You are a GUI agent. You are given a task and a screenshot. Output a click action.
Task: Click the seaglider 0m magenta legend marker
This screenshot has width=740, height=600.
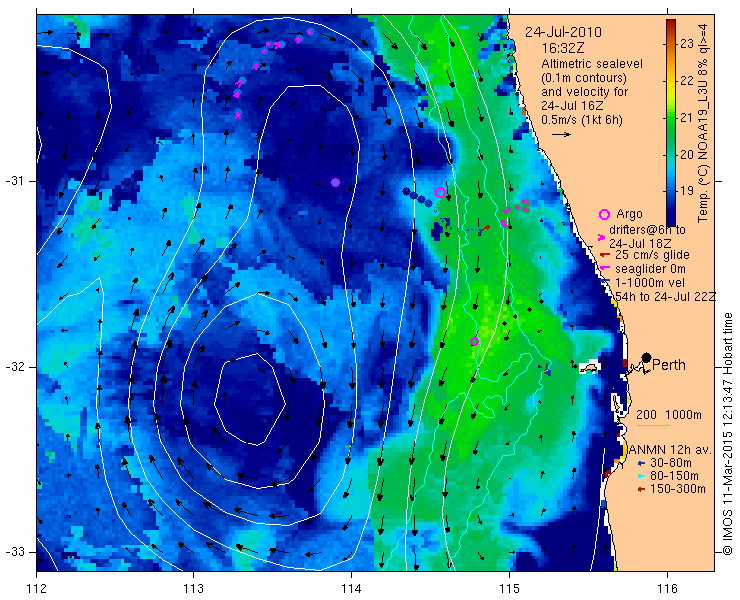604,268
